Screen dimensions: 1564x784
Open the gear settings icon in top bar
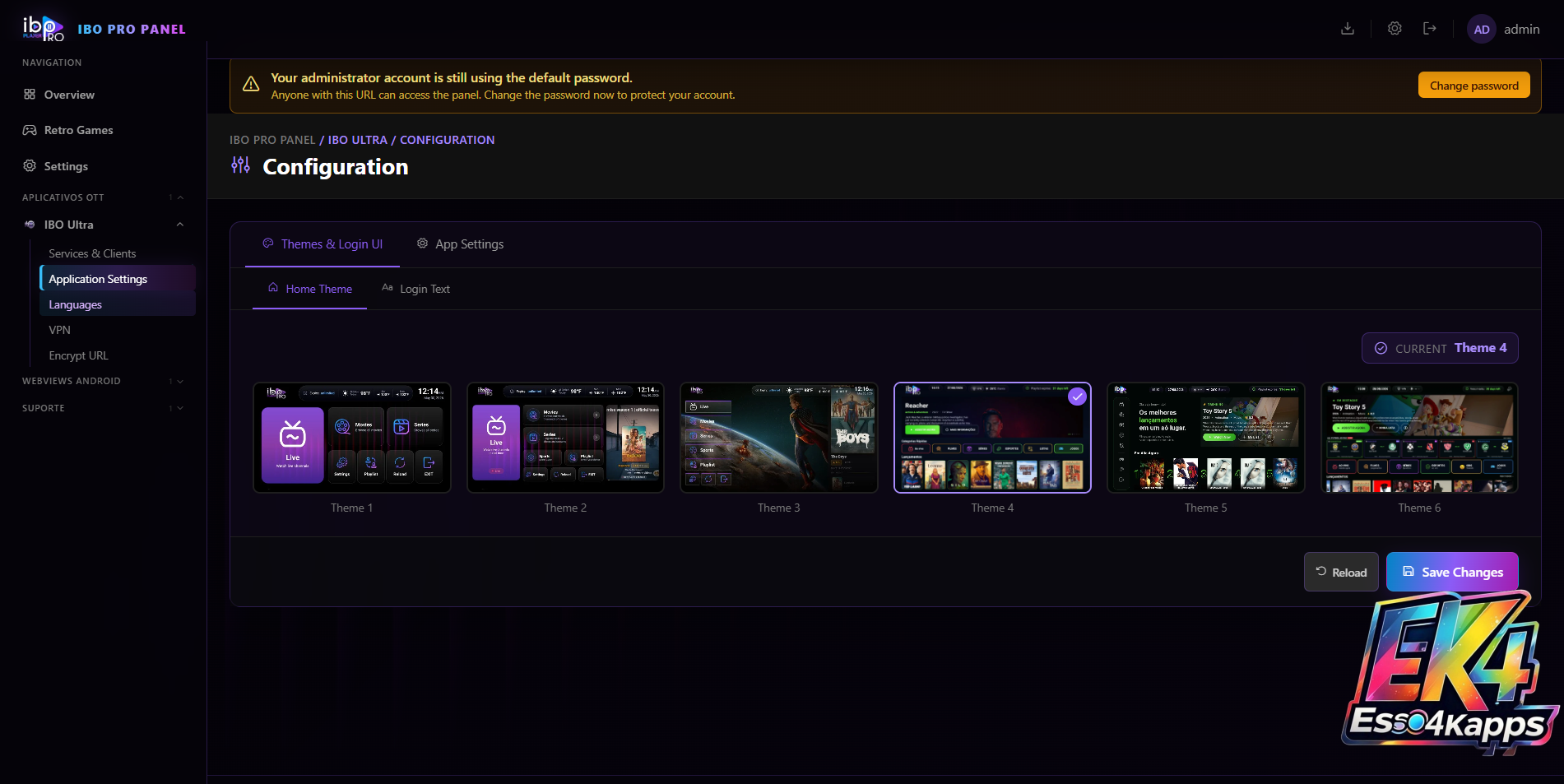pos(1395,29)
